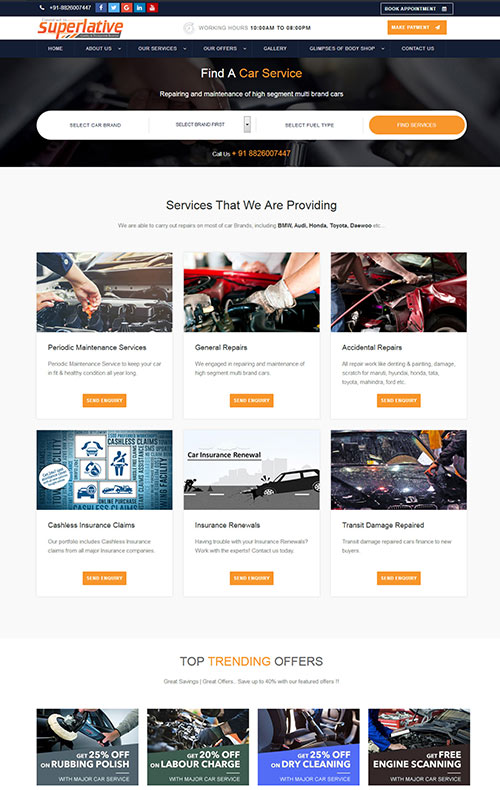Open the Gallery menu item

coord(275,48)
